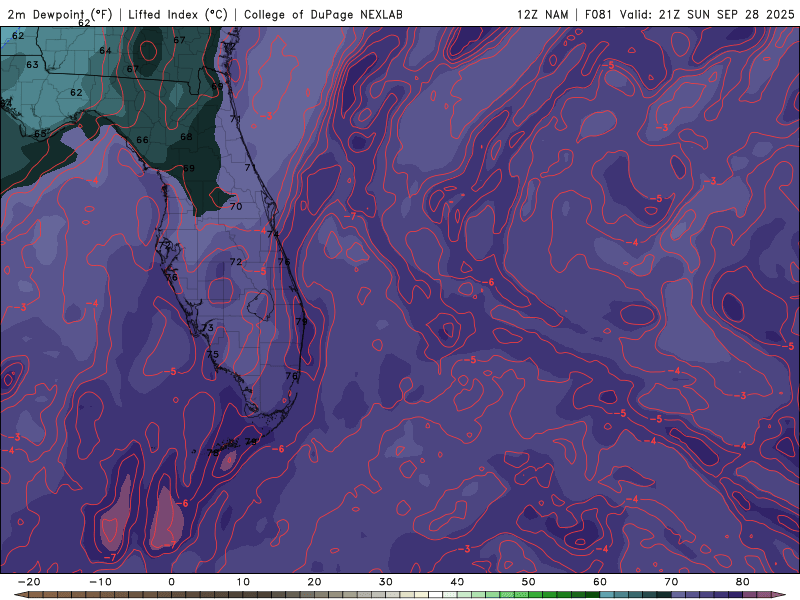Click the 'F081' forecast hour label
Screen dimensions: 800x600
pyautogui.click(x=598, y=14)
